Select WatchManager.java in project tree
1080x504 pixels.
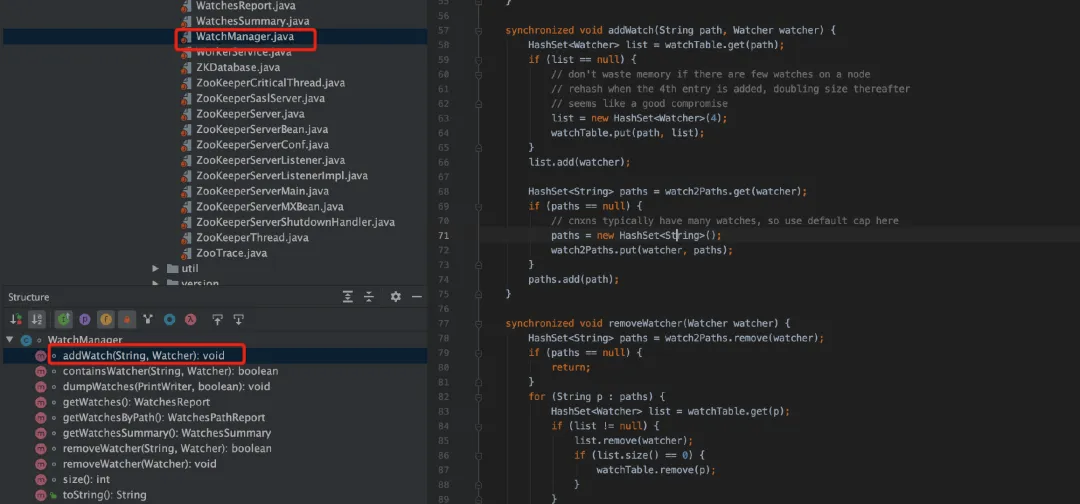click(245, 36)
